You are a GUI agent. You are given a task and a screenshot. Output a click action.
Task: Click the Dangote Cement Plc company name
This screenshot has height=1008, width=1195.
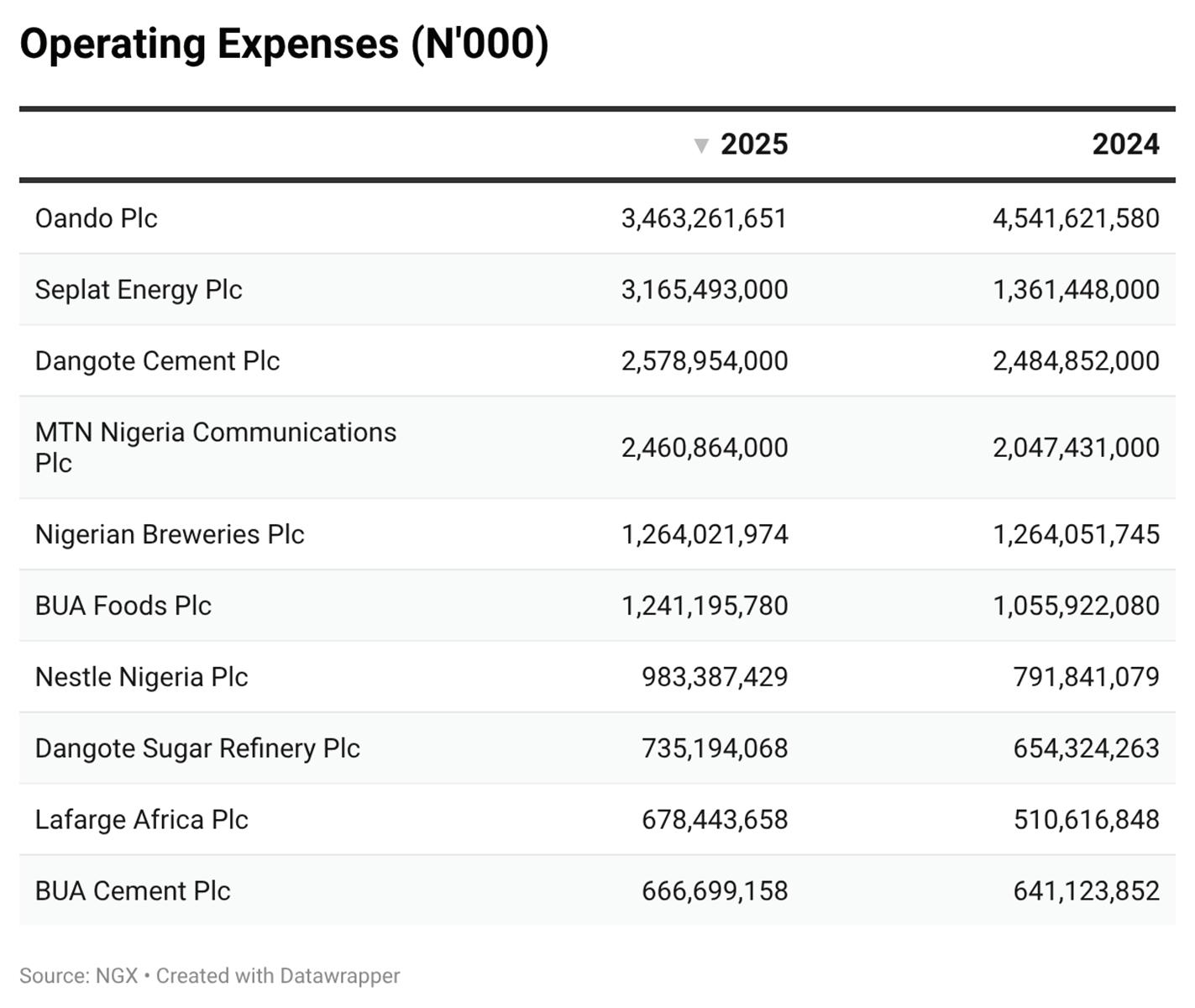[157, 361]
